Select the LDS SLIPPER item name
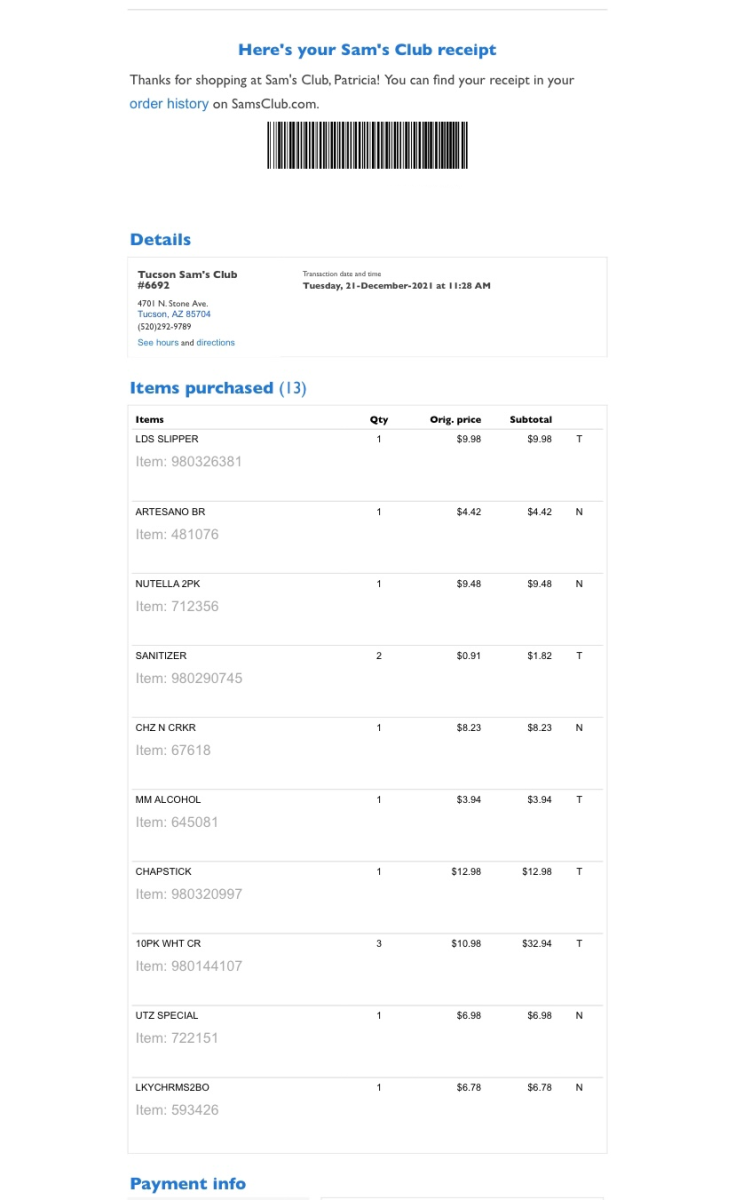 coord(167,439)
